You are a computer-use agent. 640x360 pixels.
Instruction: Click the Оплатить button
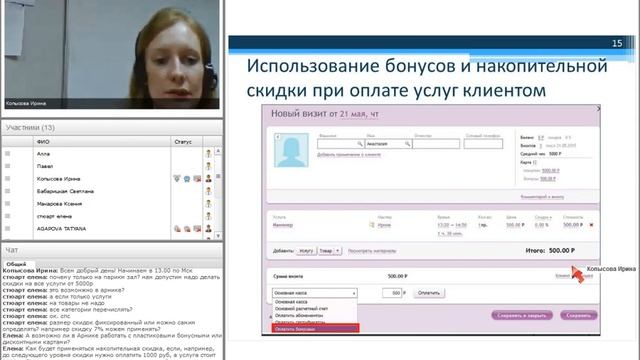tap(429, 293)
